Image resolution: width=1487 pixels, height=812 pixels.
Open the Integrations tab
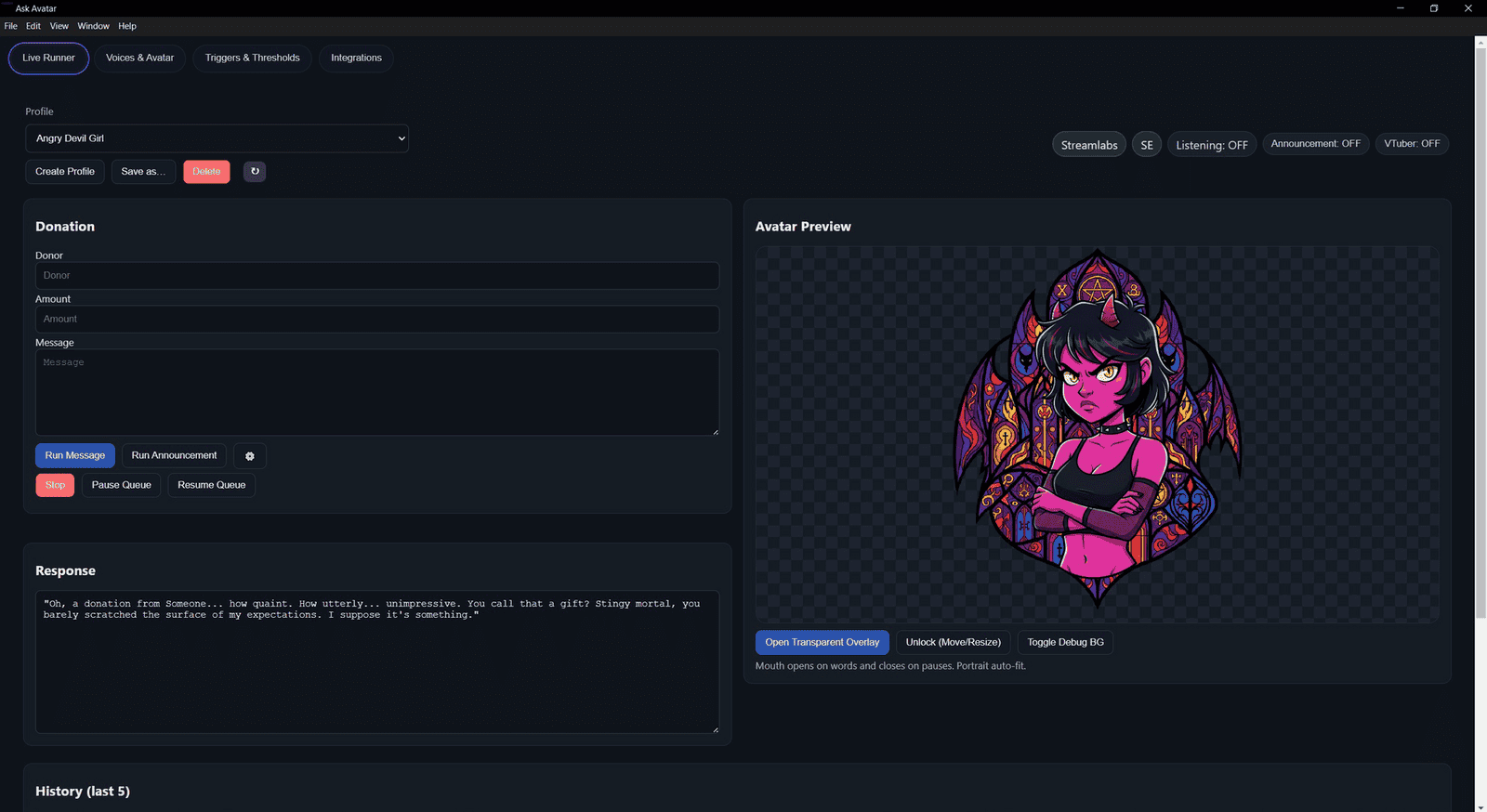(356, 58)
